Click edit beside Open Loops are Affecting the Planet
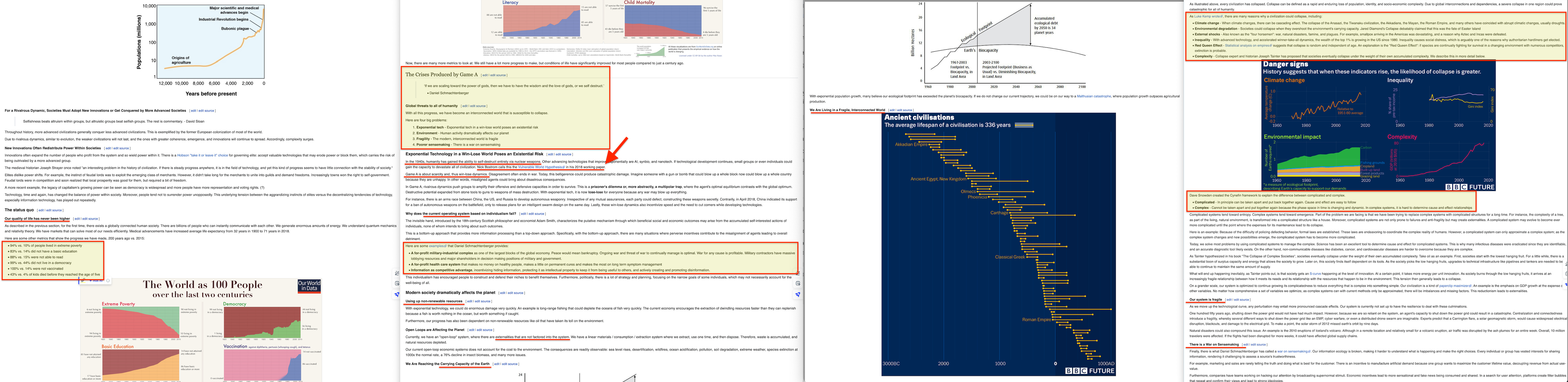This screenshot has width=1568, height=382. click(472, 330)
